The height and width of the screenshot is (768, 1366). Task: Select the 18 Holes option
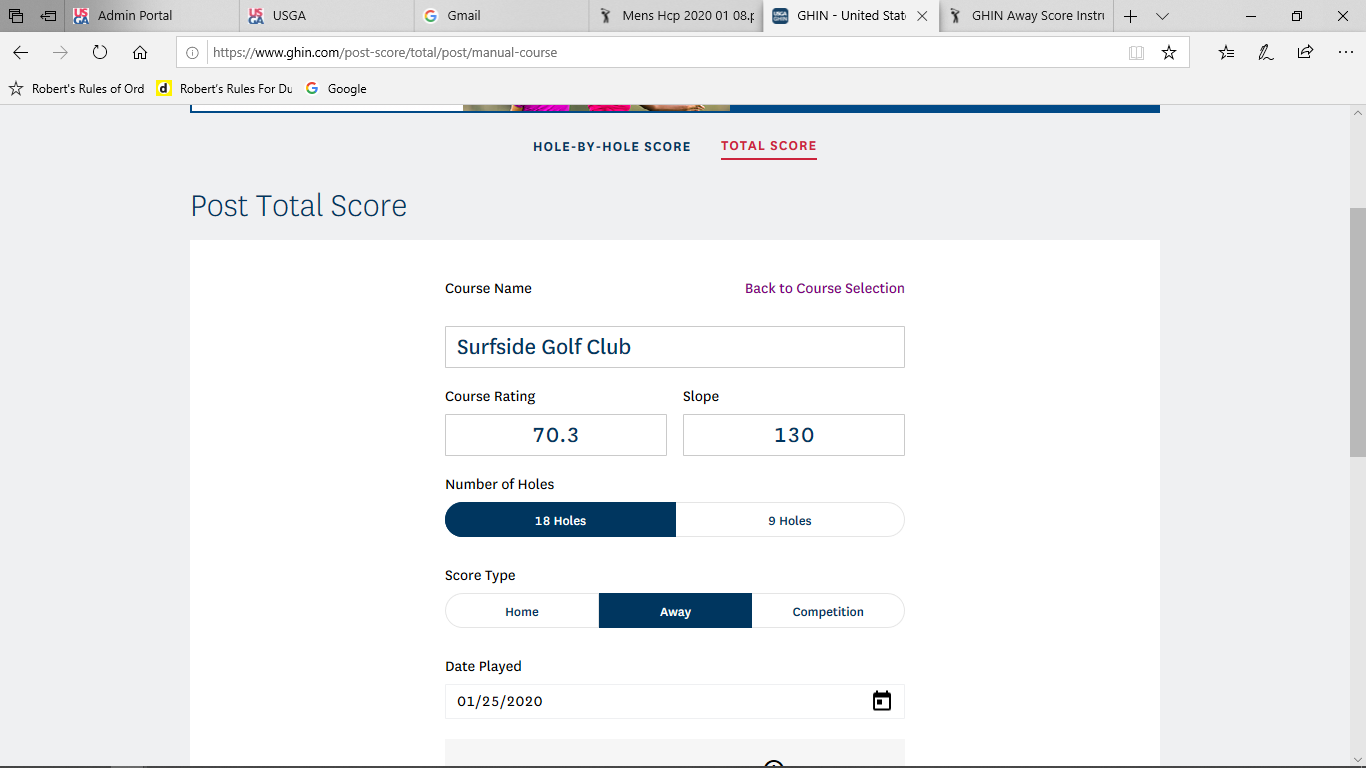click(x=560, y=520)
